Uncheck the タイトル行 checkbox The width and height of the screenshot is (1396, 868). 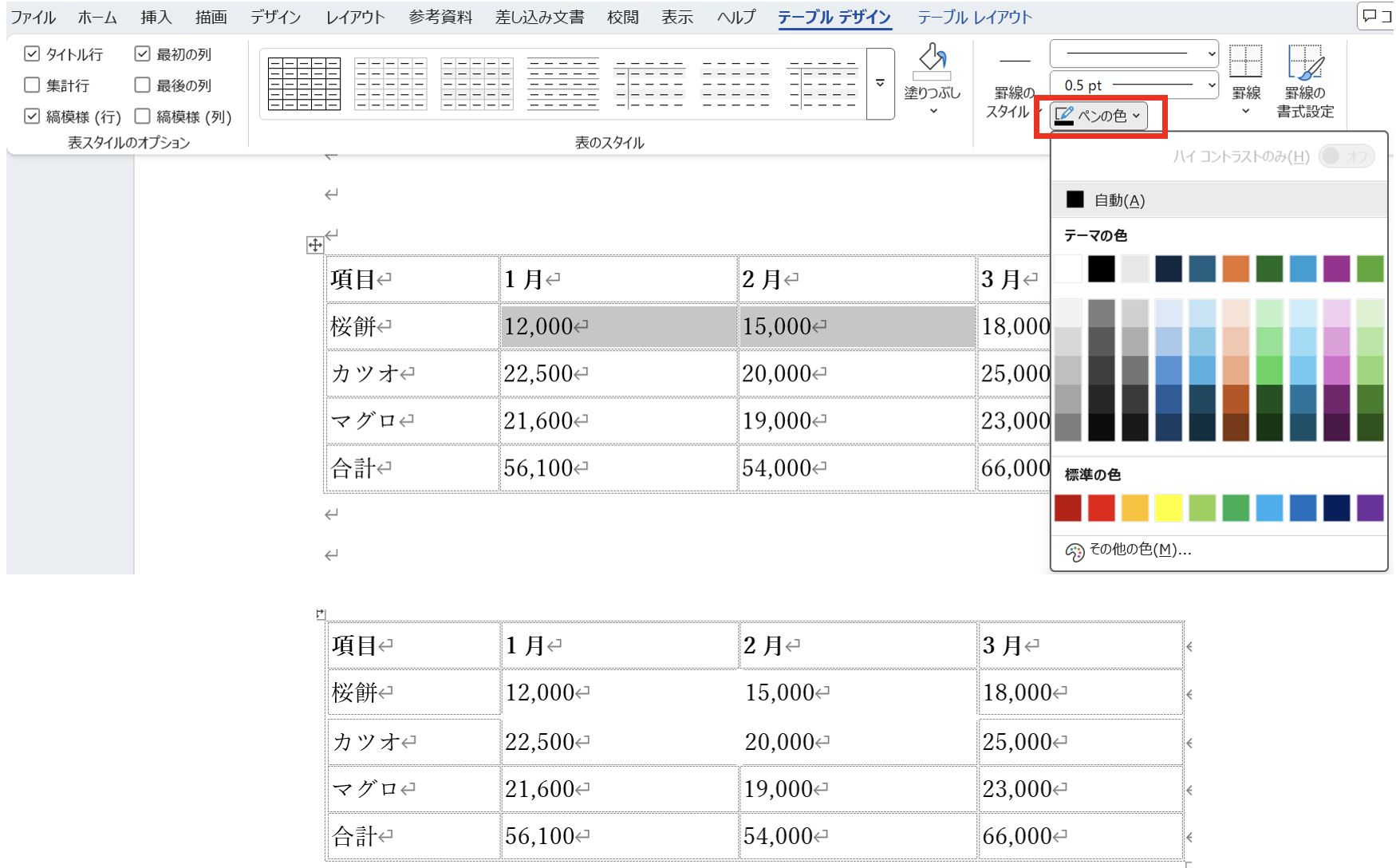coord(32,54)
